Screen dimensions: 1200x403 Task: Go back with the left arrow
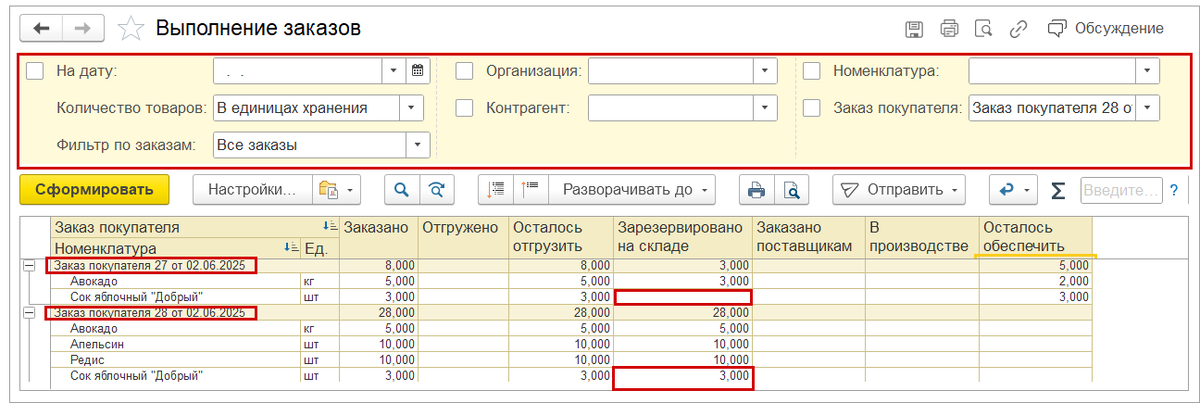[x=41, y=28]
